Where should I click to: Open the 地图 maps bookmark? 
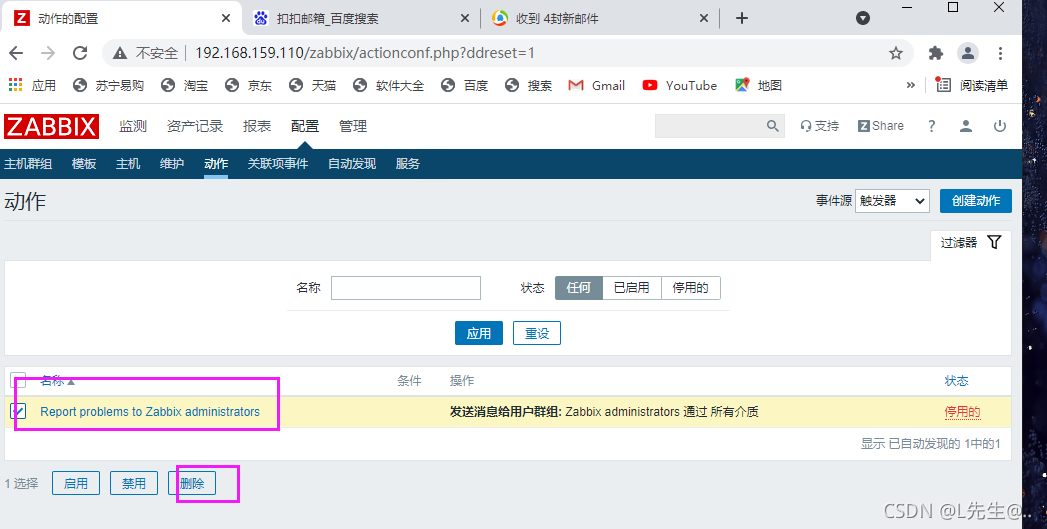pyautogui.click(x=758, y=85)
